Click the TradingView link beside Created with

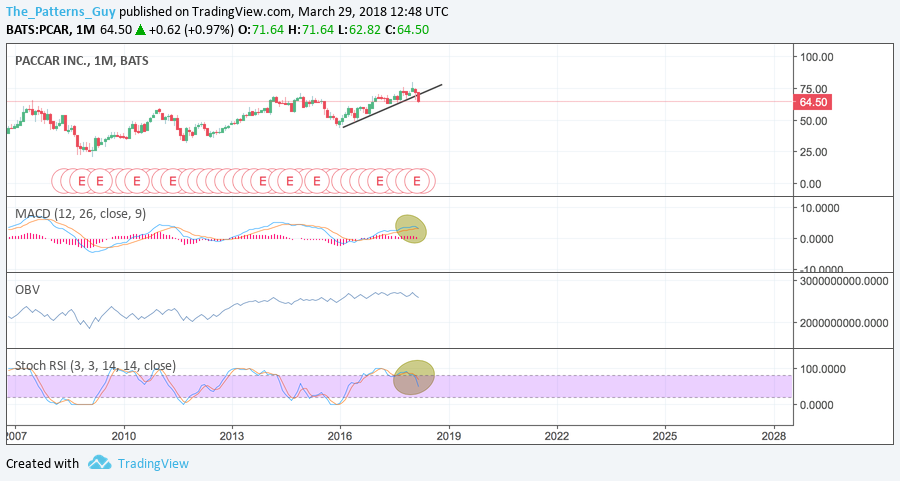click(153, 464)
